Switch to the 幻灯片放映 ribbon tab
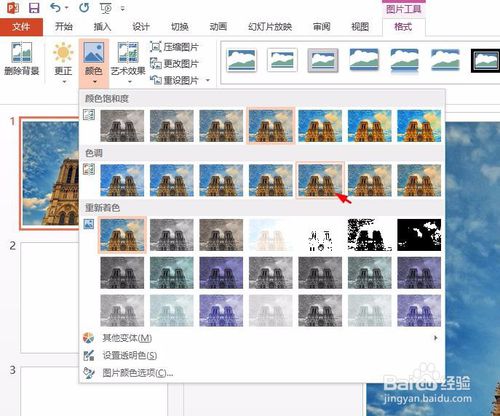500x416 pixels. 270,27
